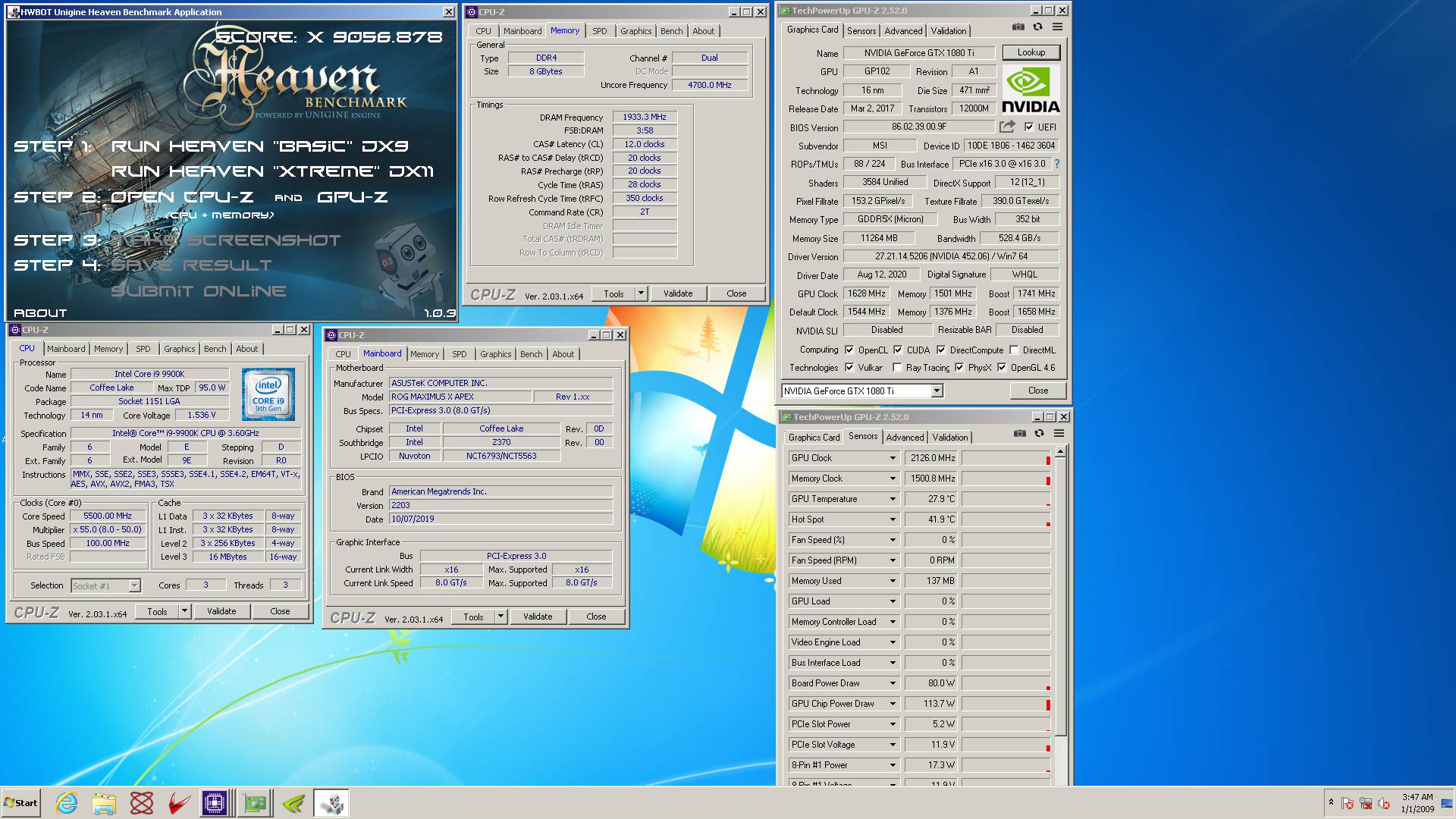Open the NVIDIA GeForce GTX 1080 Ti GPU selector dropdown
Image resolution: width=1456 pixels, height=819 pixels.
pyautogui.click(x=937, y=391)
